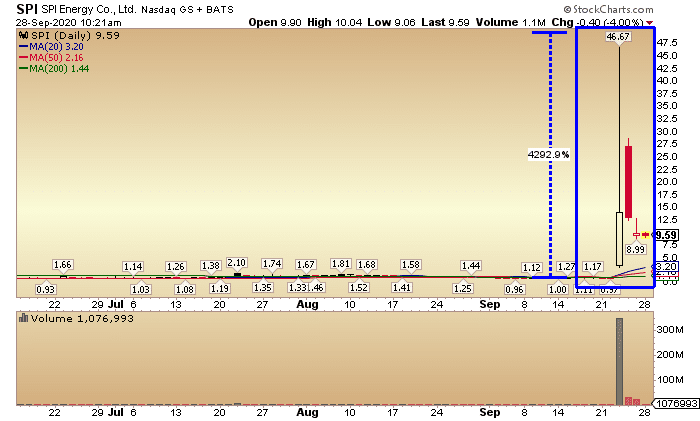Click the 20.0 price axis label

click(x=667, y=181)
